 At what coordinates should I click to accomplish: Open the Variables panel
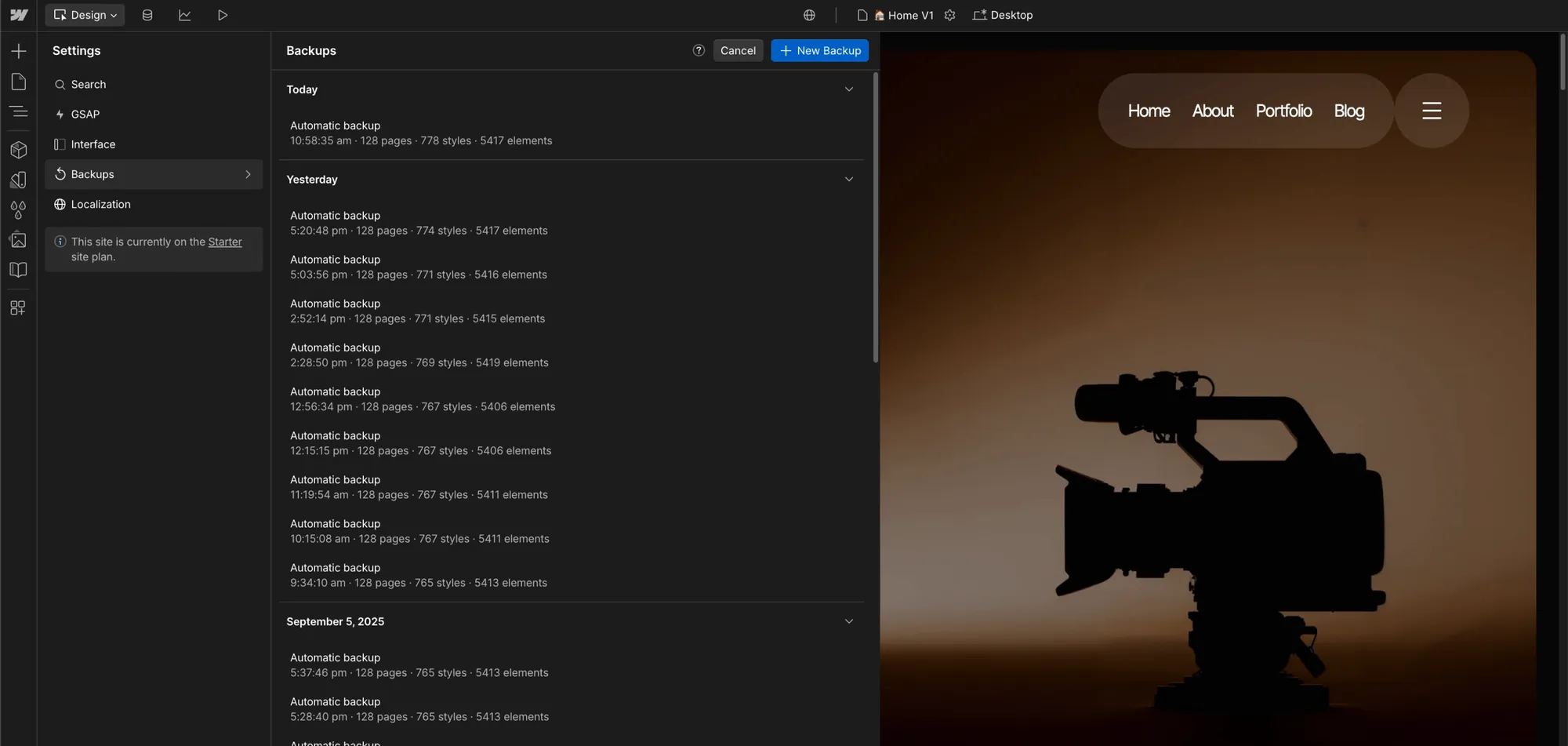pos(19,209)
